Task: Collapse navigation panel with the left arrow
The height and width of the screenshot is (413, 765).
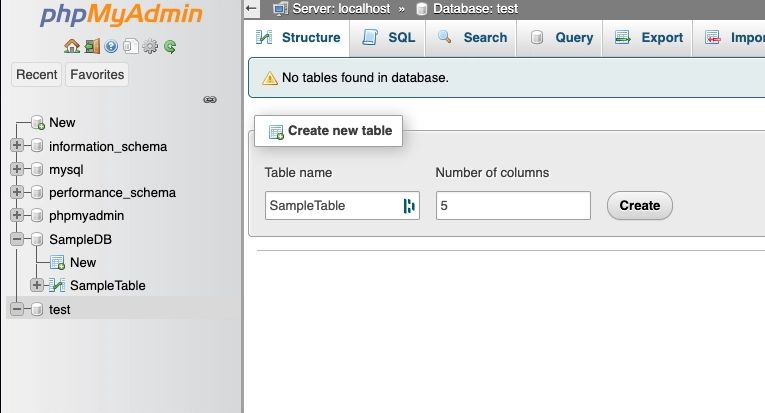Action: click(251, 8)
